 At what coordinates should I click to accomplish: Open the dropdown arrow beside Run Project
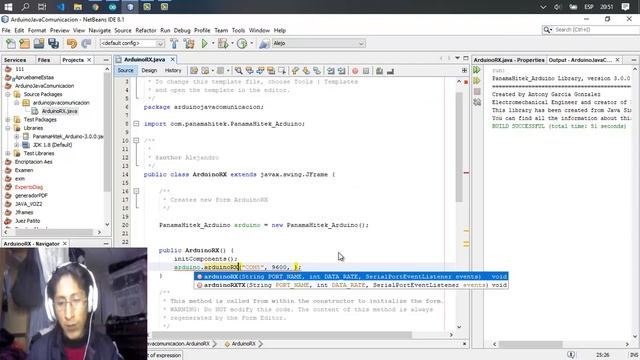tap(213, 43)
